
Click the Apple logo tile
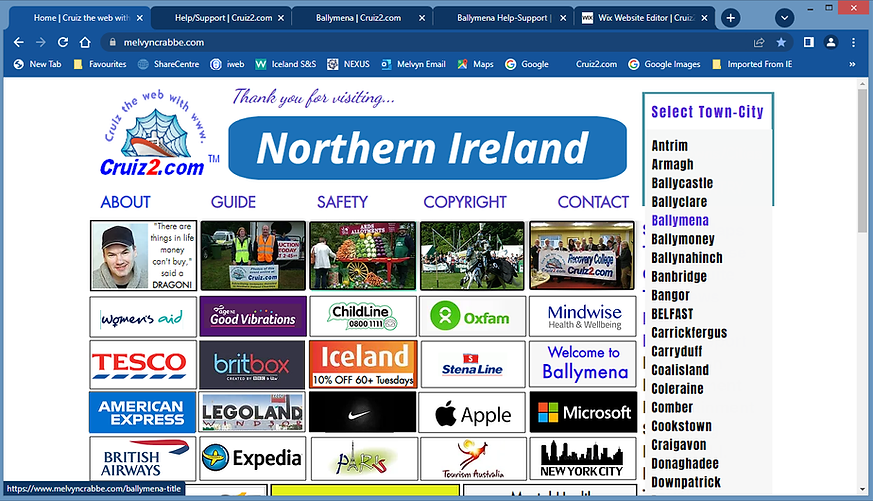(x=472, y=412)
